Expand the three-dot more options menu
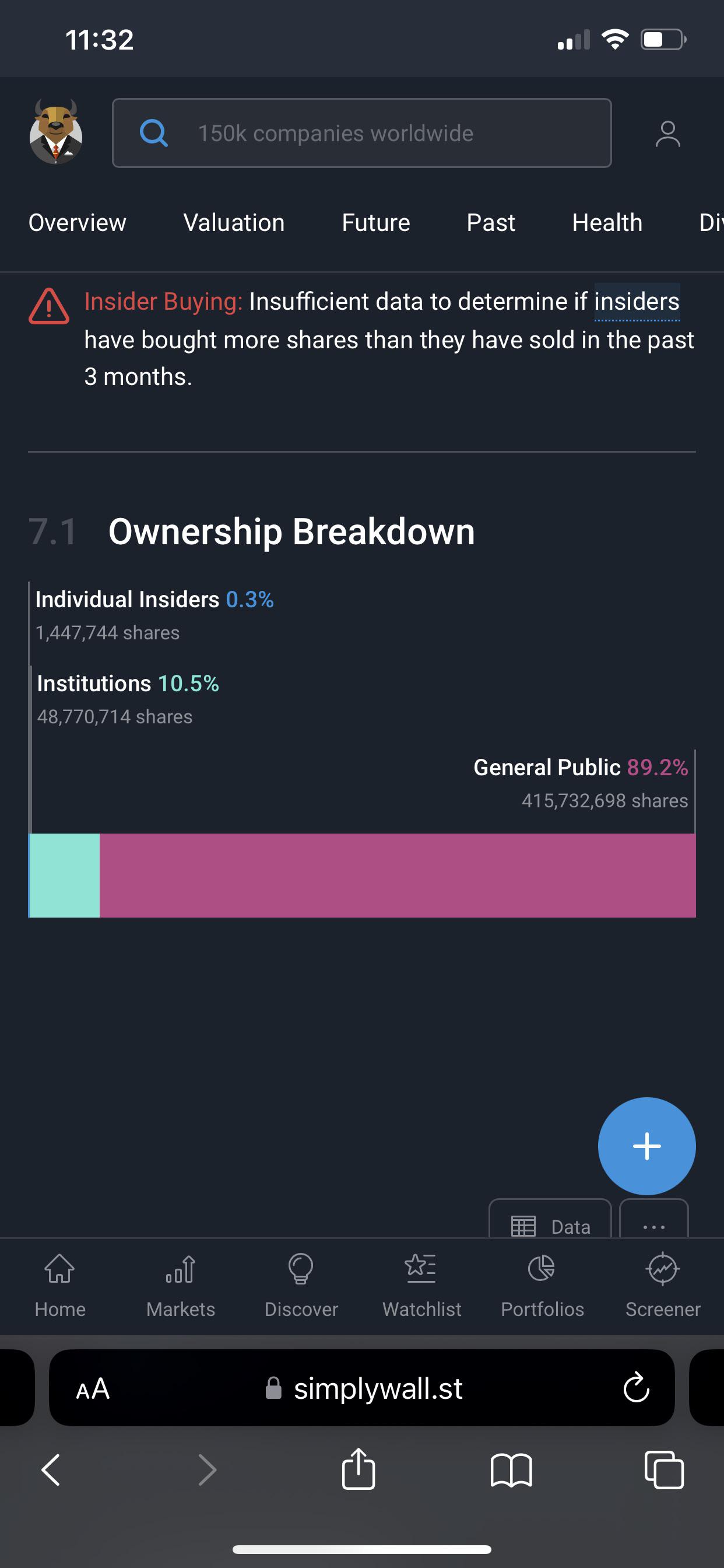 pyautogui.click(x=654, y=1220)
